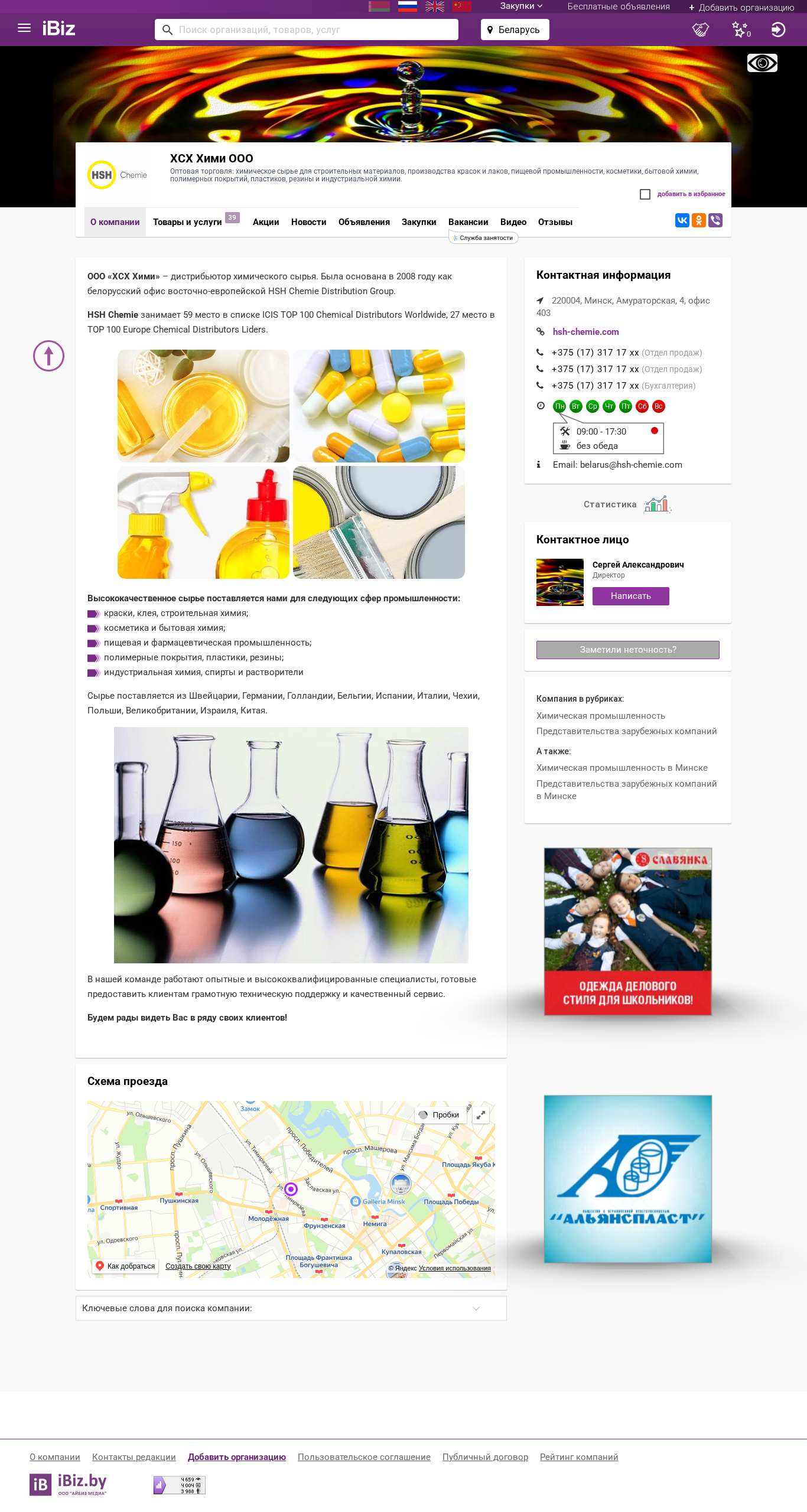Viewport: 807px width, 1512px height.
Task: Toggle the Пробки traffic layer on map
Action: click(440, 1115)
